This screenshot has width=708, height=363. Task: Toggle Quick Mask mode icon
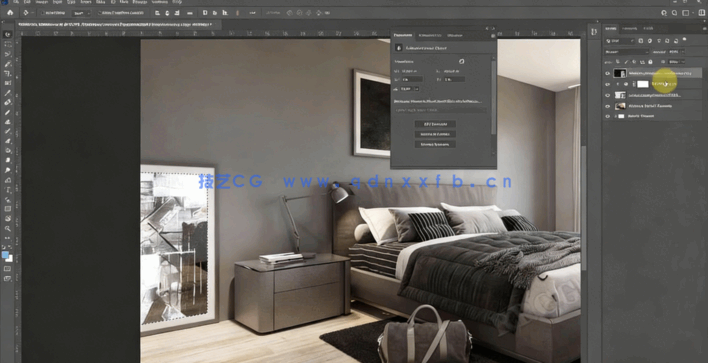8,269
